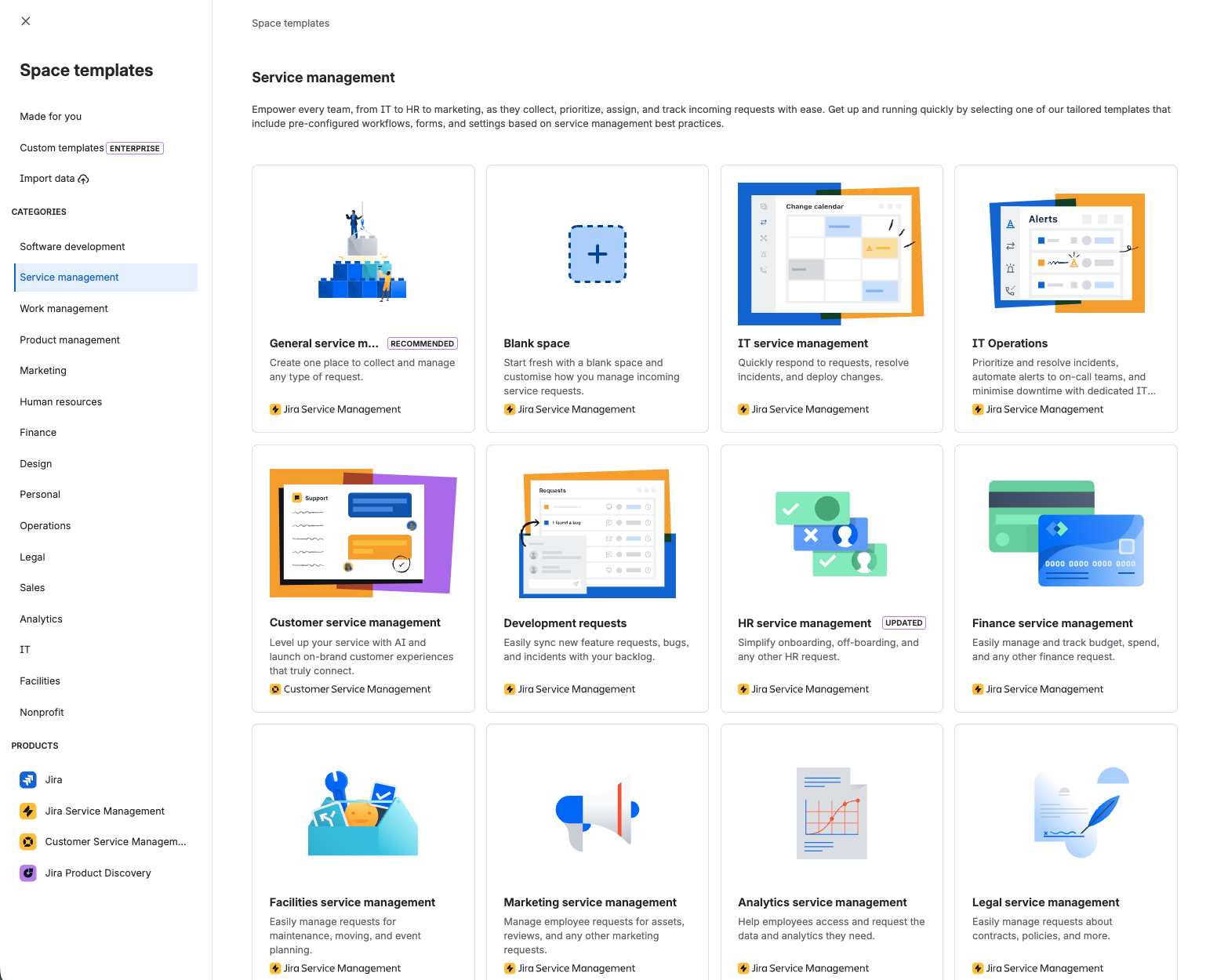Close the Space templates dialog
Screen dimensions: 1217x980
pos(25,20)
